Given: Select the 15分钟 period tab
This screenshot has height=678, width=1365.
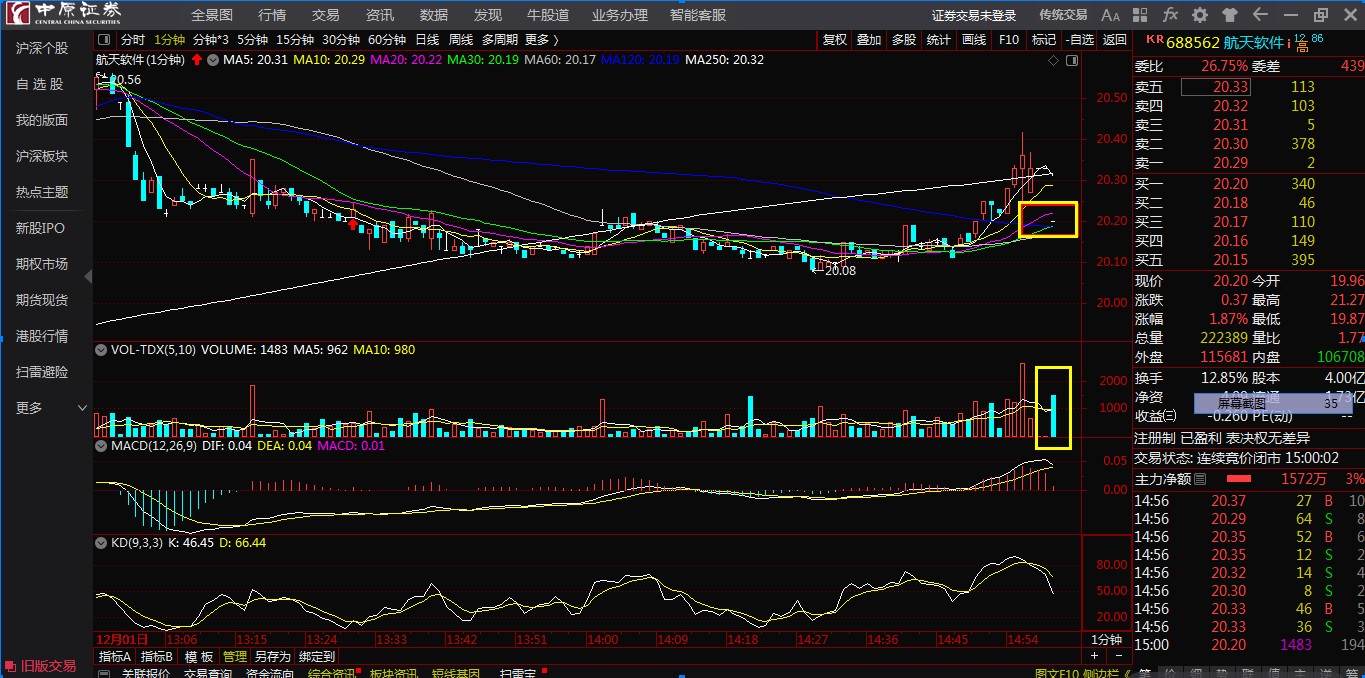Looking at the screenshot, I should click(x=295, y=40).
